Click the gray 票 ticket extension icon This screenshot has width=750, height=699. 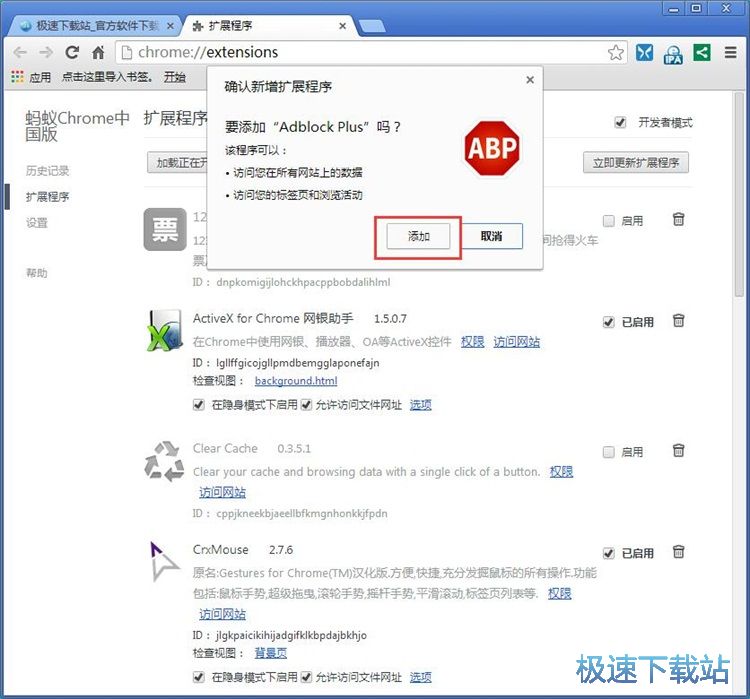(165, 229)
